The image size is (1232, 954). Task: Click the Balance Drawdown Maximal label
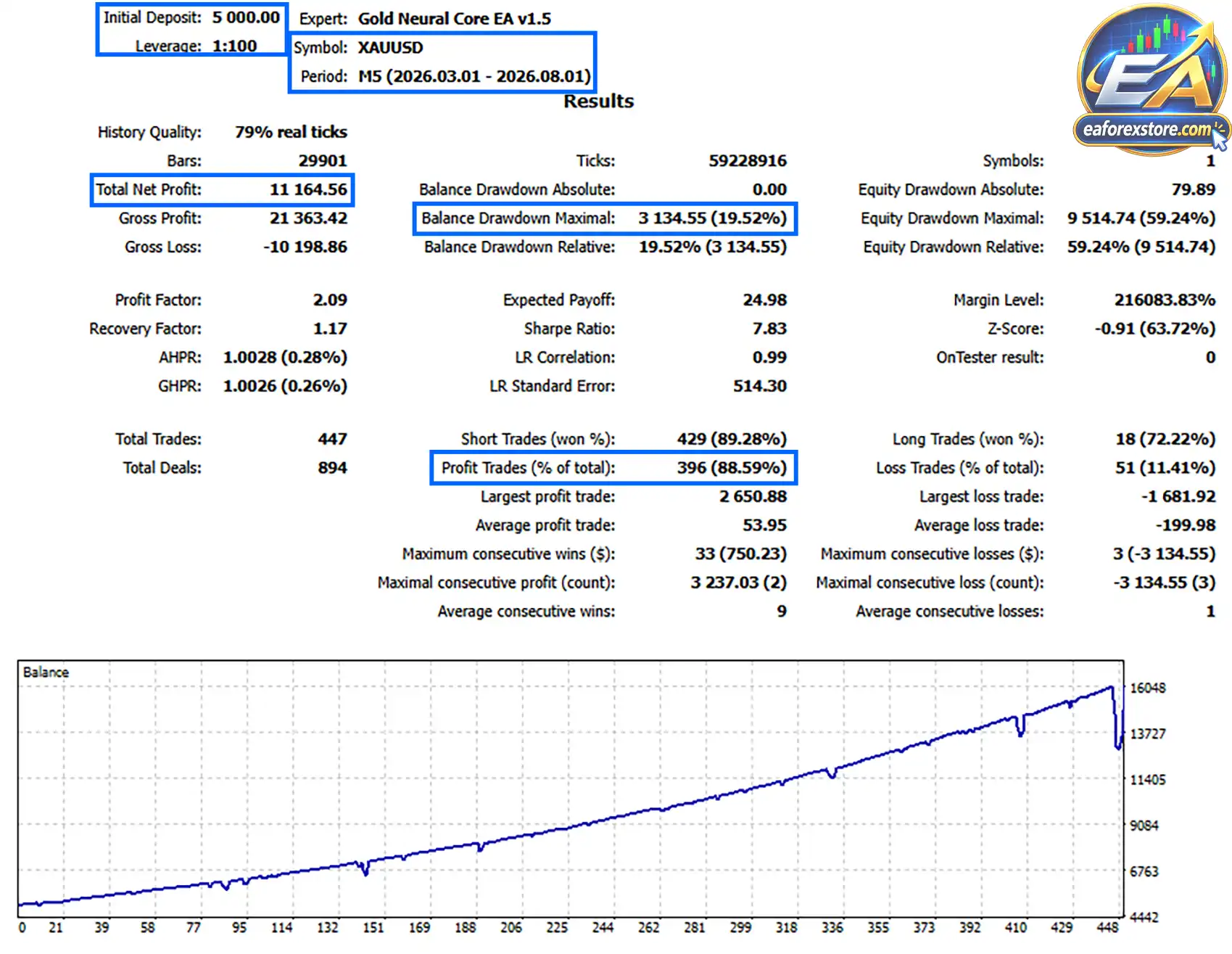[x=518, y=218]
